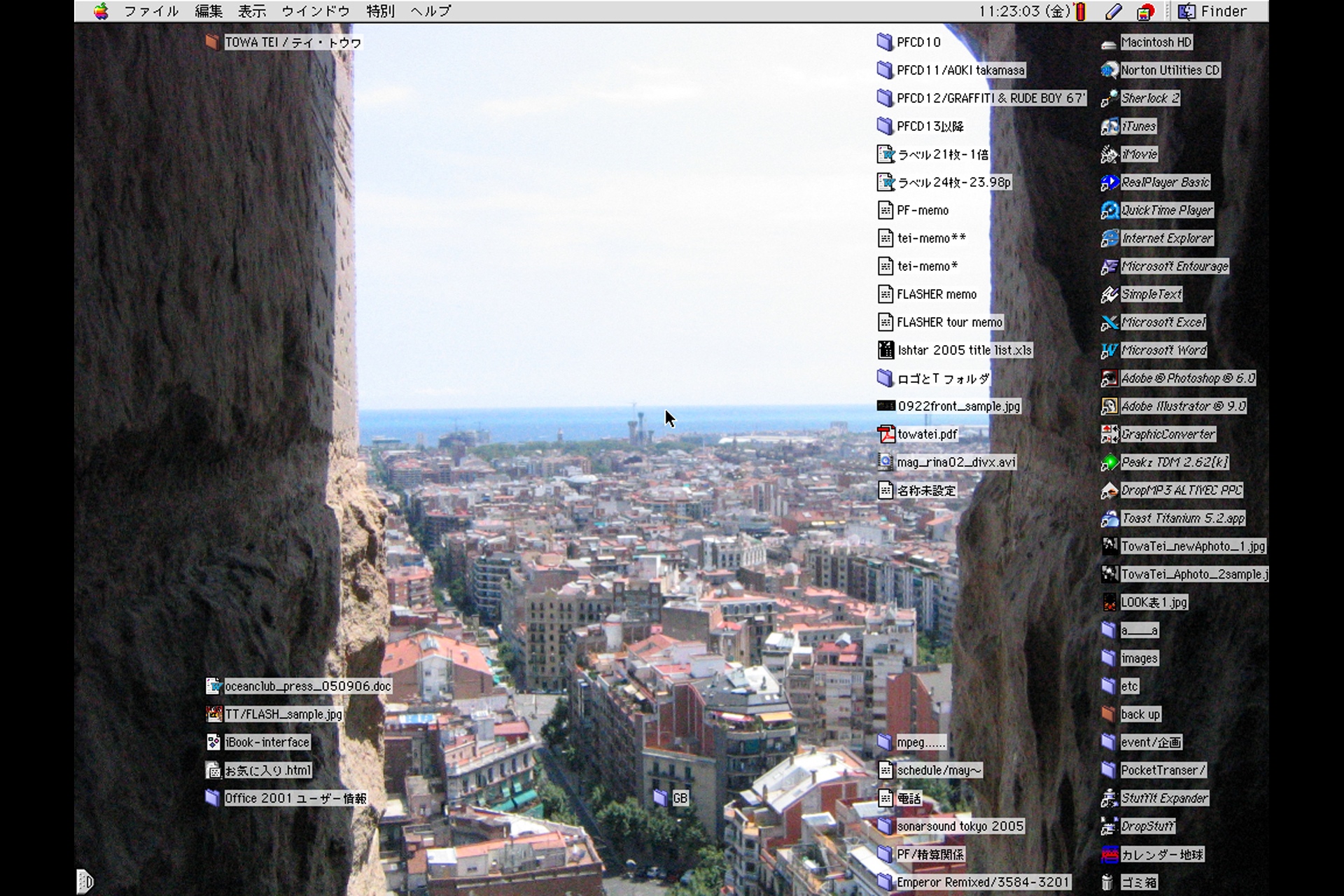The height and width of the screenshot is (896, 1344).
Task: Expand the control strip tab at bottom-left
Action: [x=84, y=881]
